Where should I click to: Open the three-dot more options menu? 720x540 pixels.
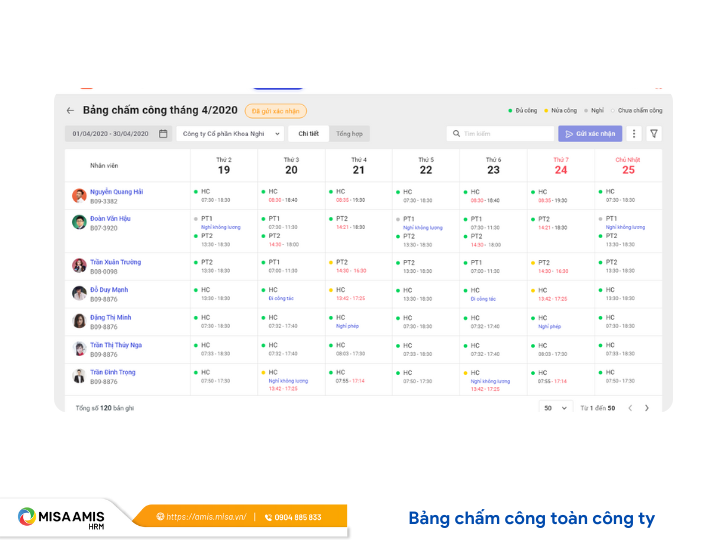633,133
